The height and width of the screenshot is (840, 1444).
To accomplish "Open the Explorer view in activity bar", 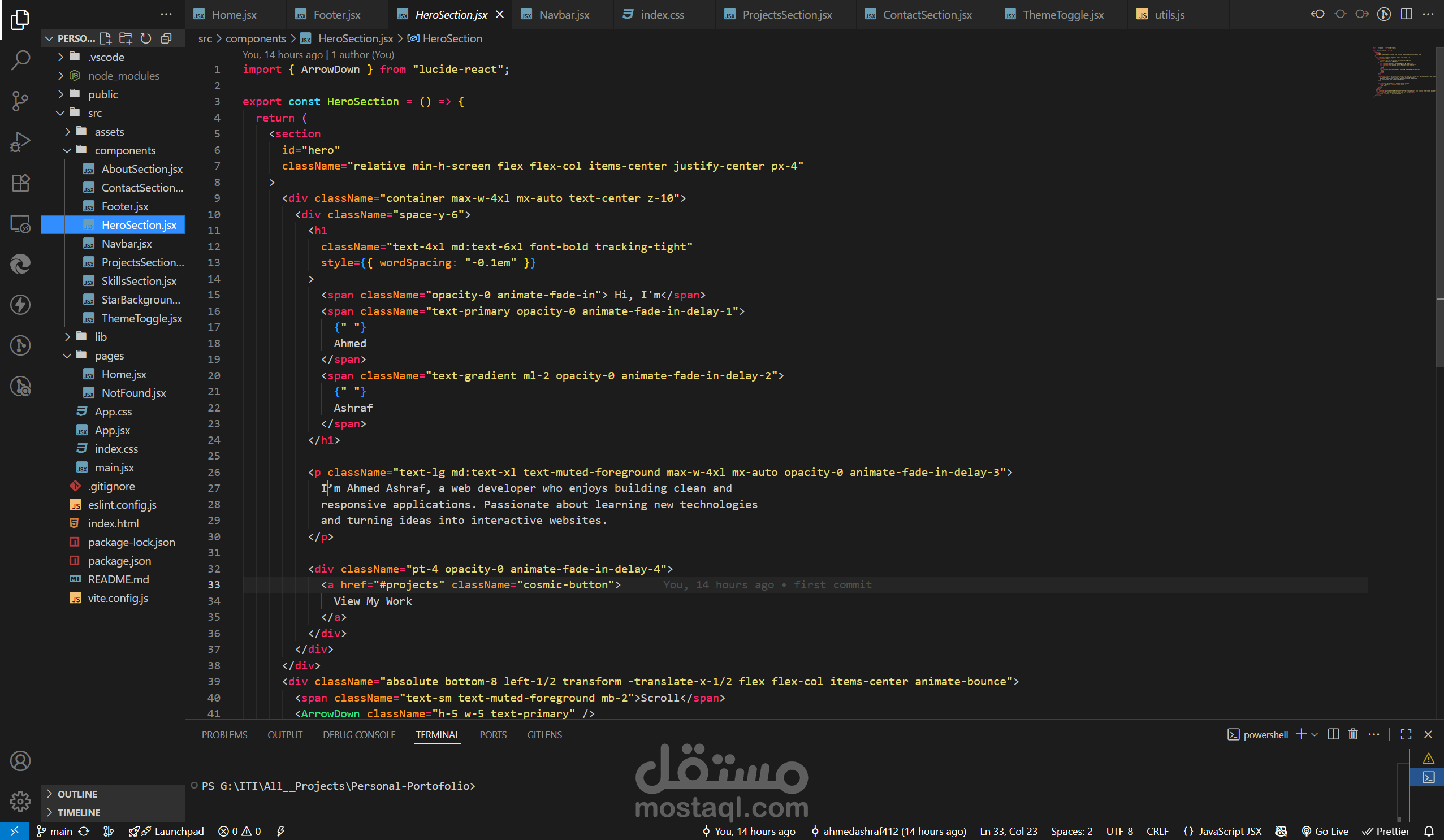I will pos(20,19).
